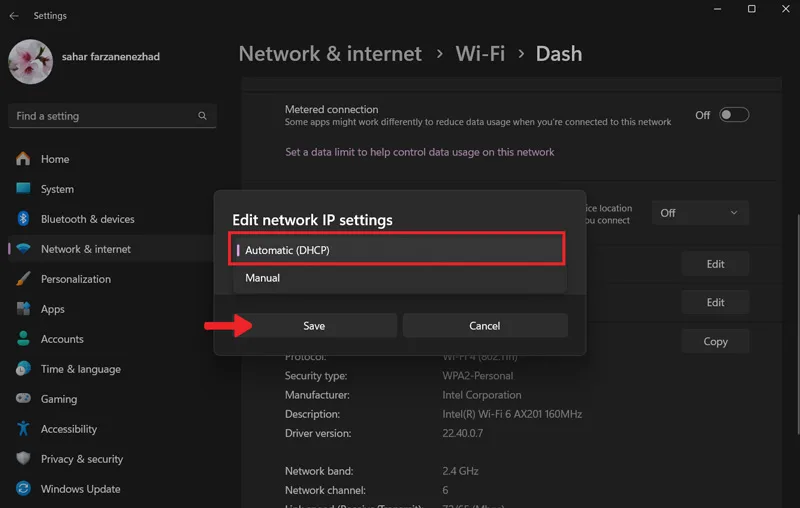
Task: Open the Home settings page
Action: click(x=55, y=159)
